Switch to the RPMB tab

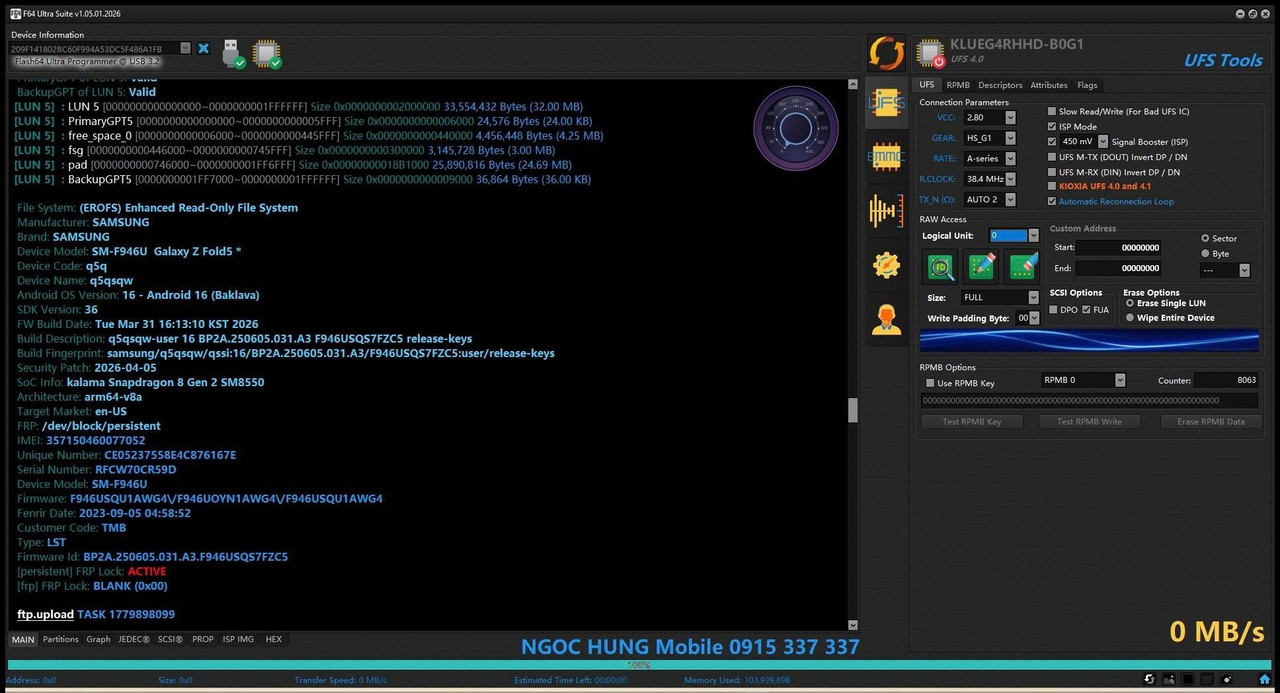(958, 85)
